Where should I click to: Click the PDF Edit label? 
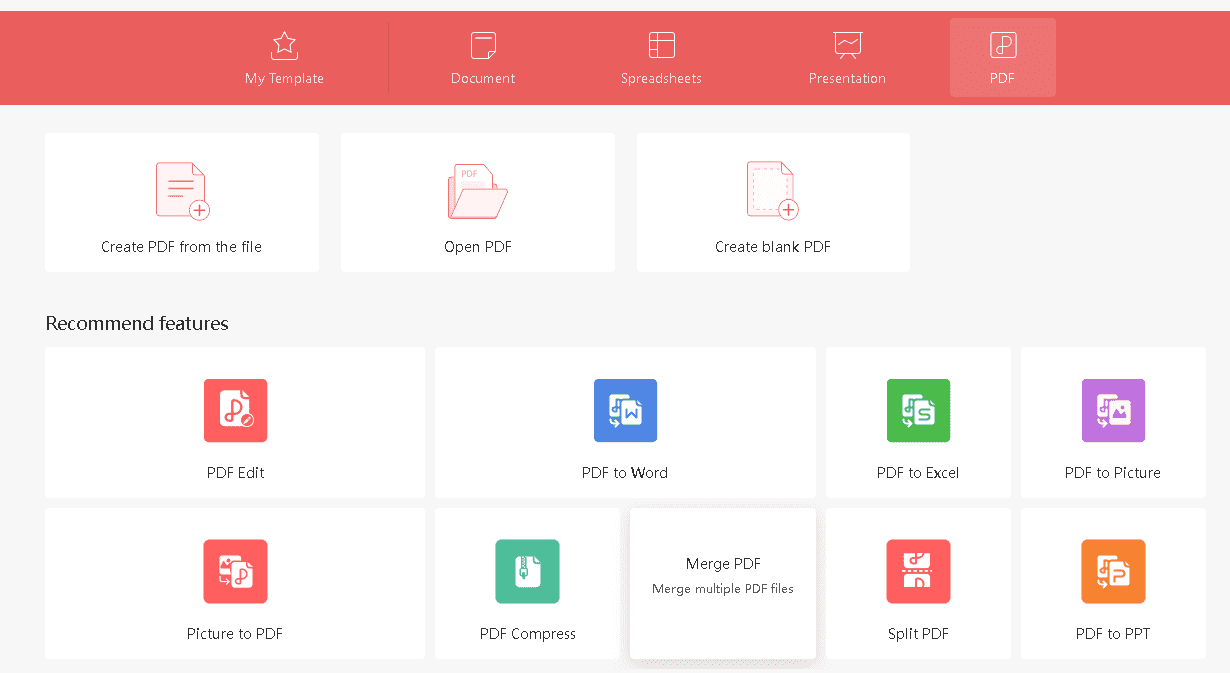coord(236,473)
